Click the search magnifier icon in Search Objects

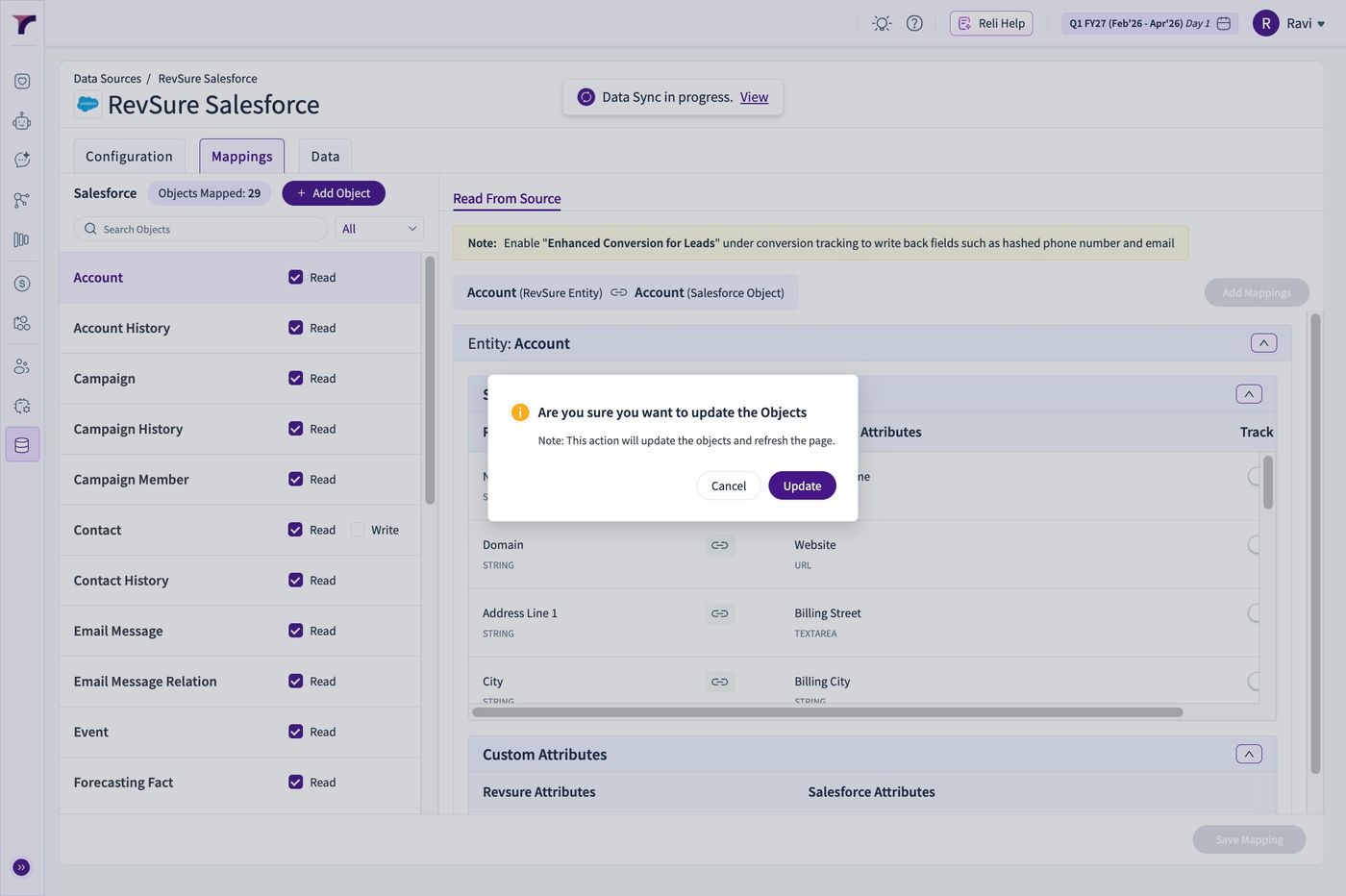click(x=90, y=229)
